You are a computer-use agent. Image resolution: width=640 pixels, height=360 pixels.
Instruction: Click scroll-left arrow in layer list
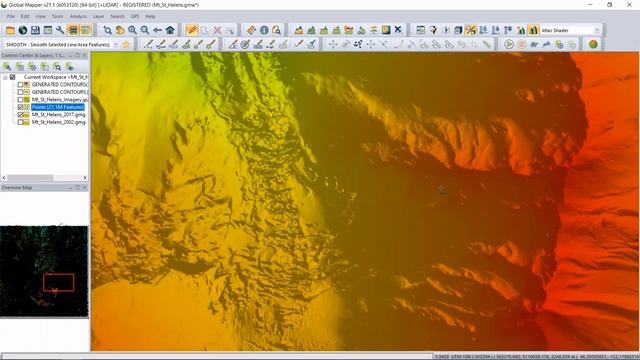(x=4, y=178)
